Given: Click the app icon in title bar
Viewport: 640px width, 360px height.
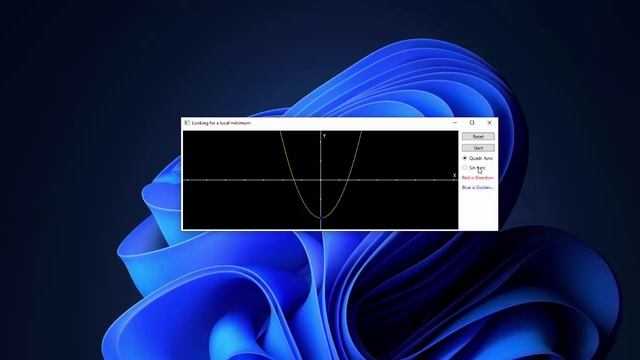Looking at the screenshot, I should [187, 123].
